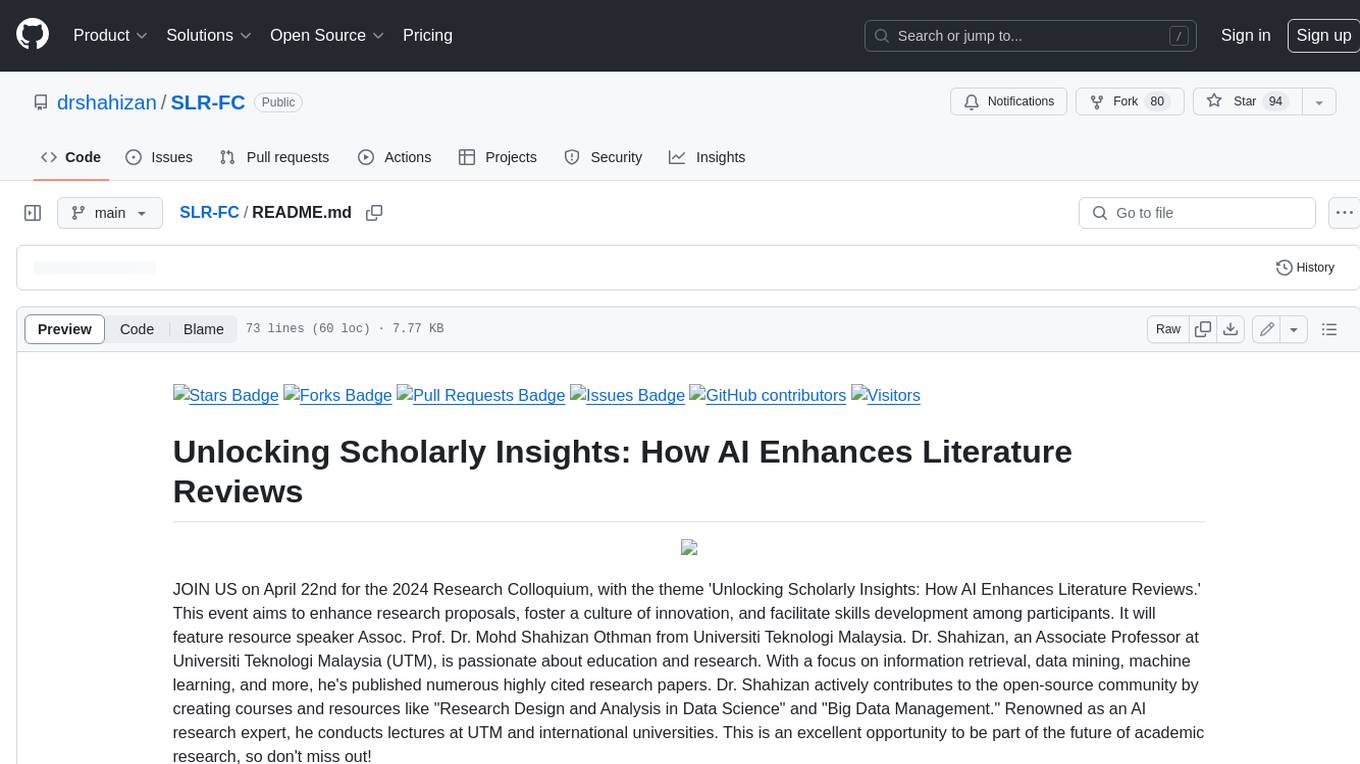The width and height of the screenshot is (1360, 764).
Task: Expand the file tree side panel
Action: [32, 213]
